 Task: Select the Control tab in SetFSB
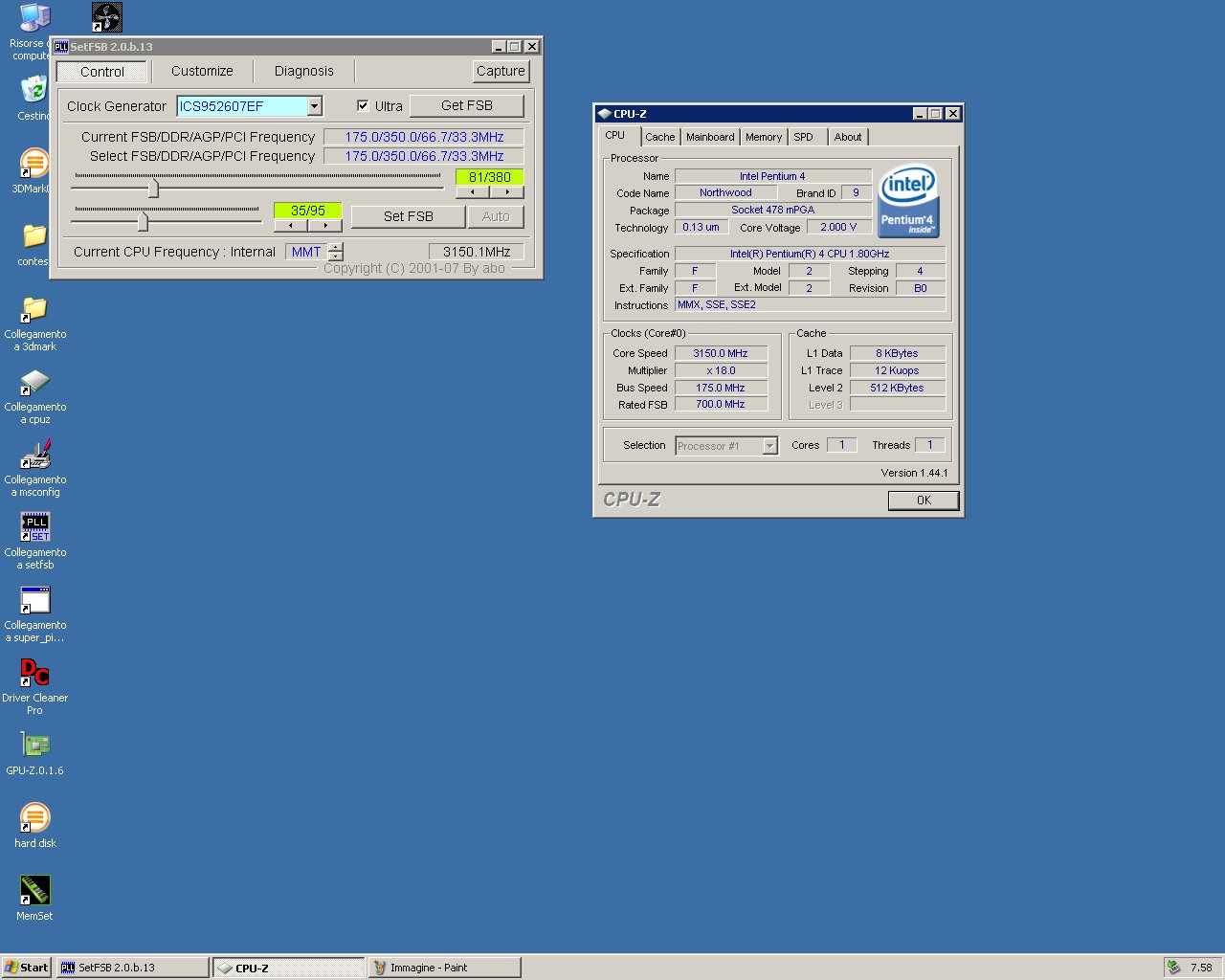(102, 72)
